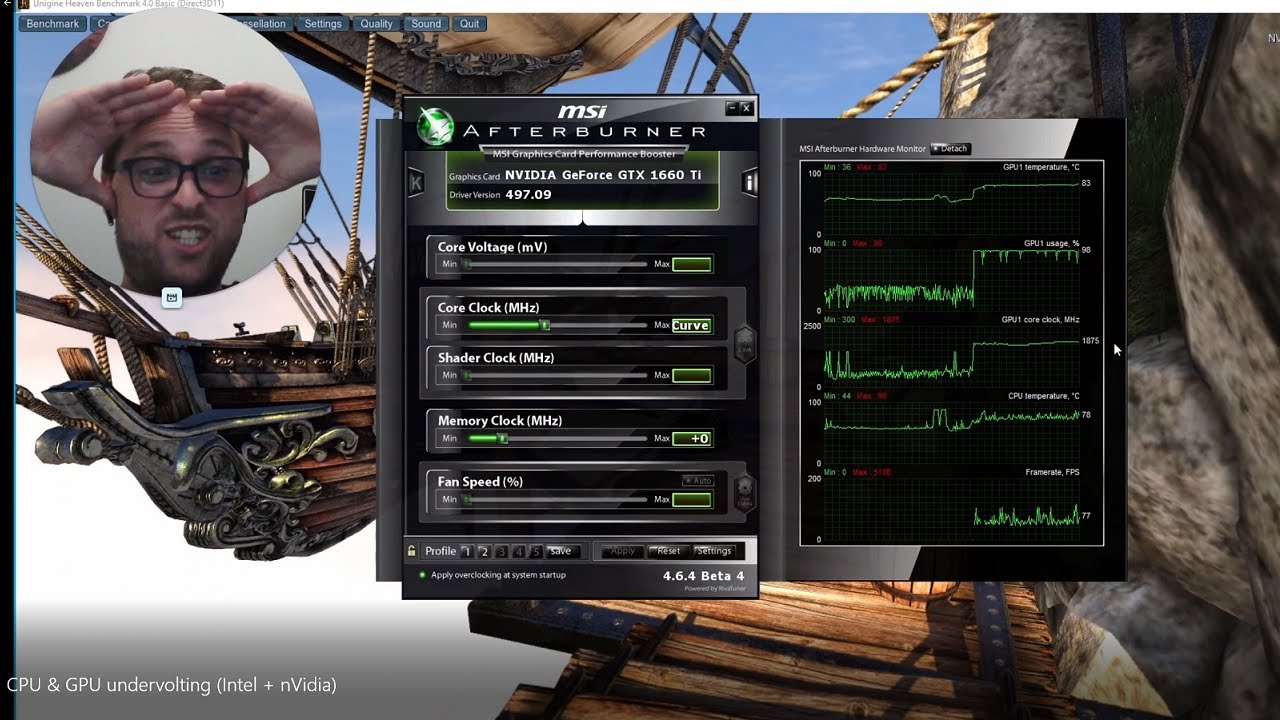Viewport: 1280px width, 720px height.
Task: Open the MSI Kombustor K button
Action: 416,182
